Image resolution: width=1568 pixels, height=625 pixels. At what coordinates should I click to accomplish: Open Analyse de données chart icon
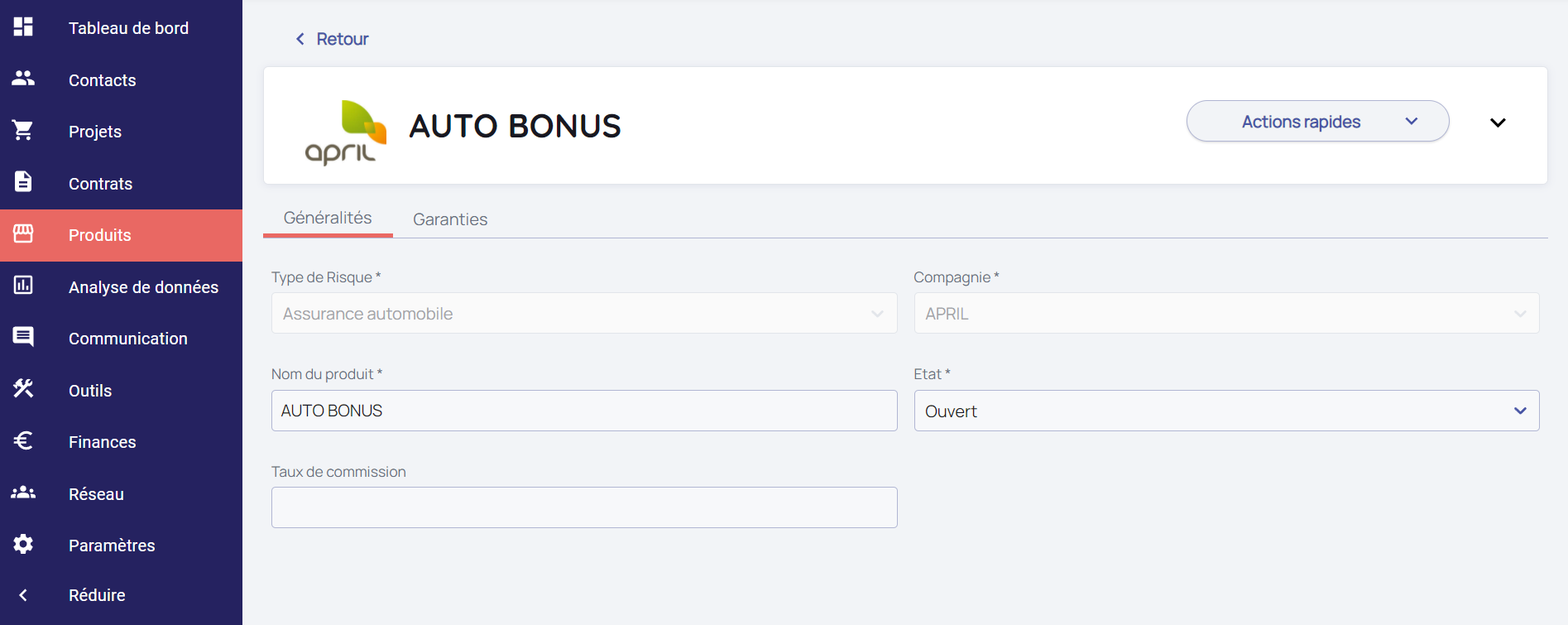pyautogui.click(x=23, y=286)
